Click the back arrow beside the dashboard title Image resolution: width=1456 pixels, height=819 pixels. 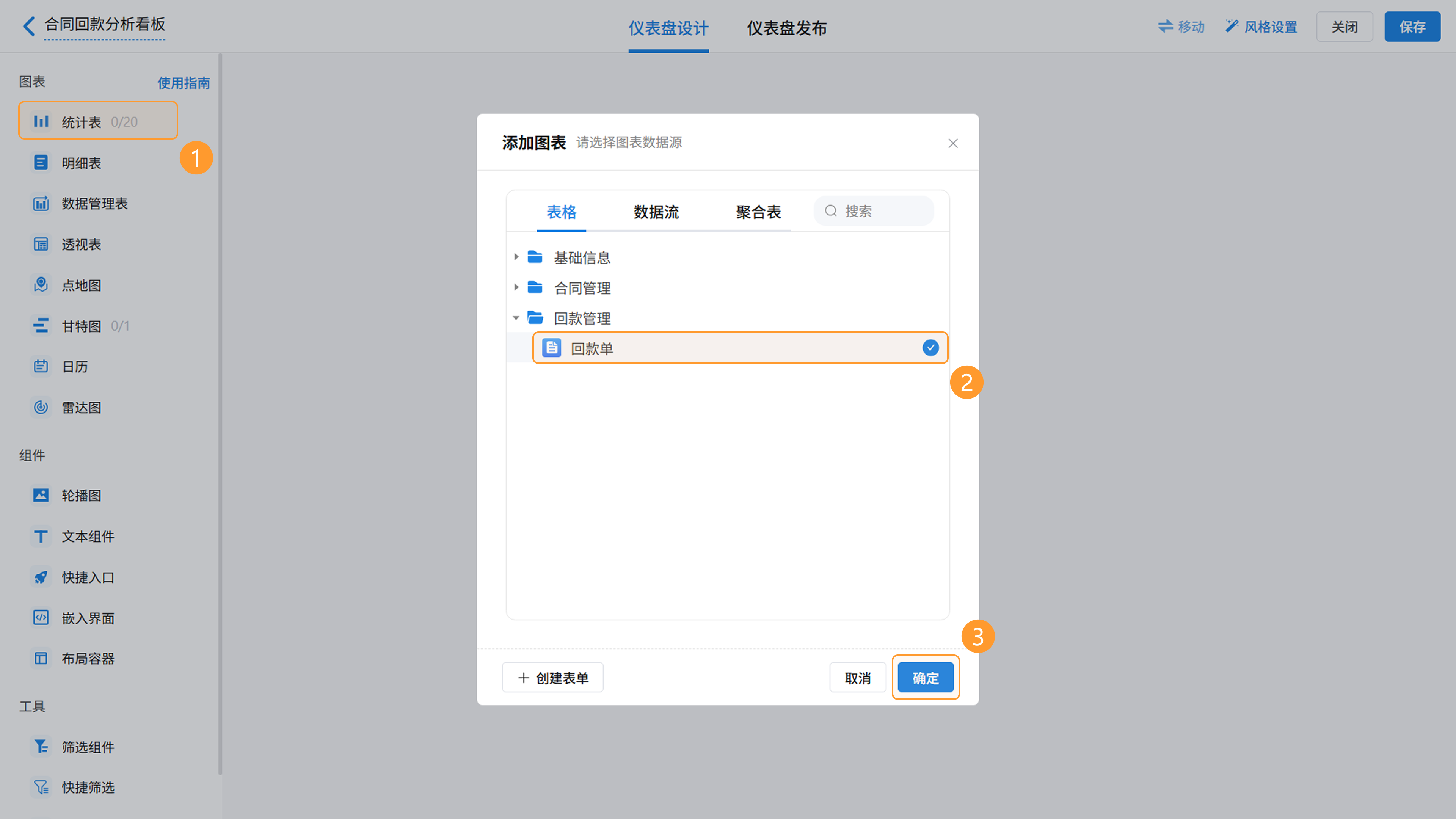(x=29, y=25)
